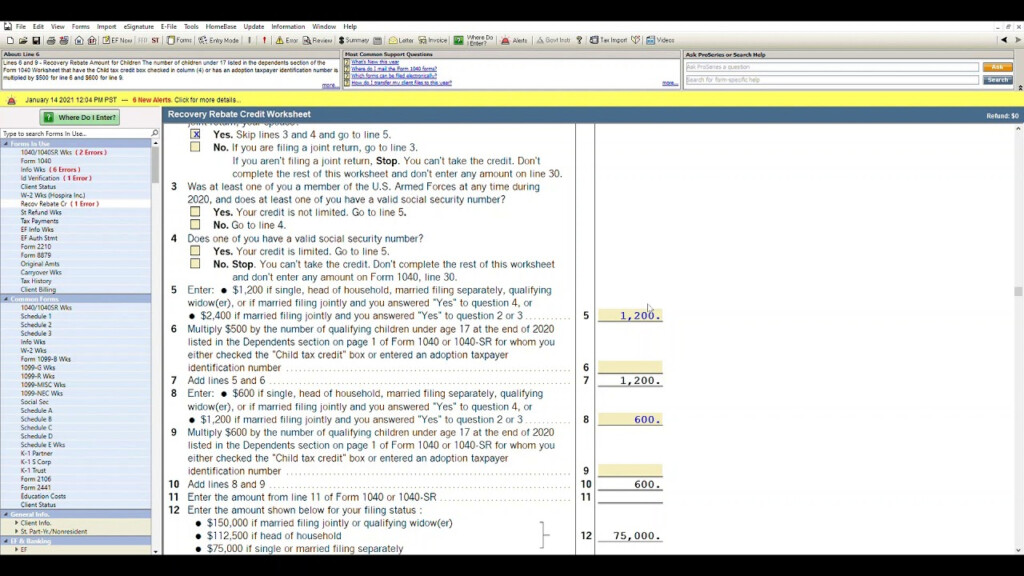This screenshot has height=576, width=1024.
Task: Click the Govt Instr toolbar button
Action: pyautogui.click(x=553, y=40)
